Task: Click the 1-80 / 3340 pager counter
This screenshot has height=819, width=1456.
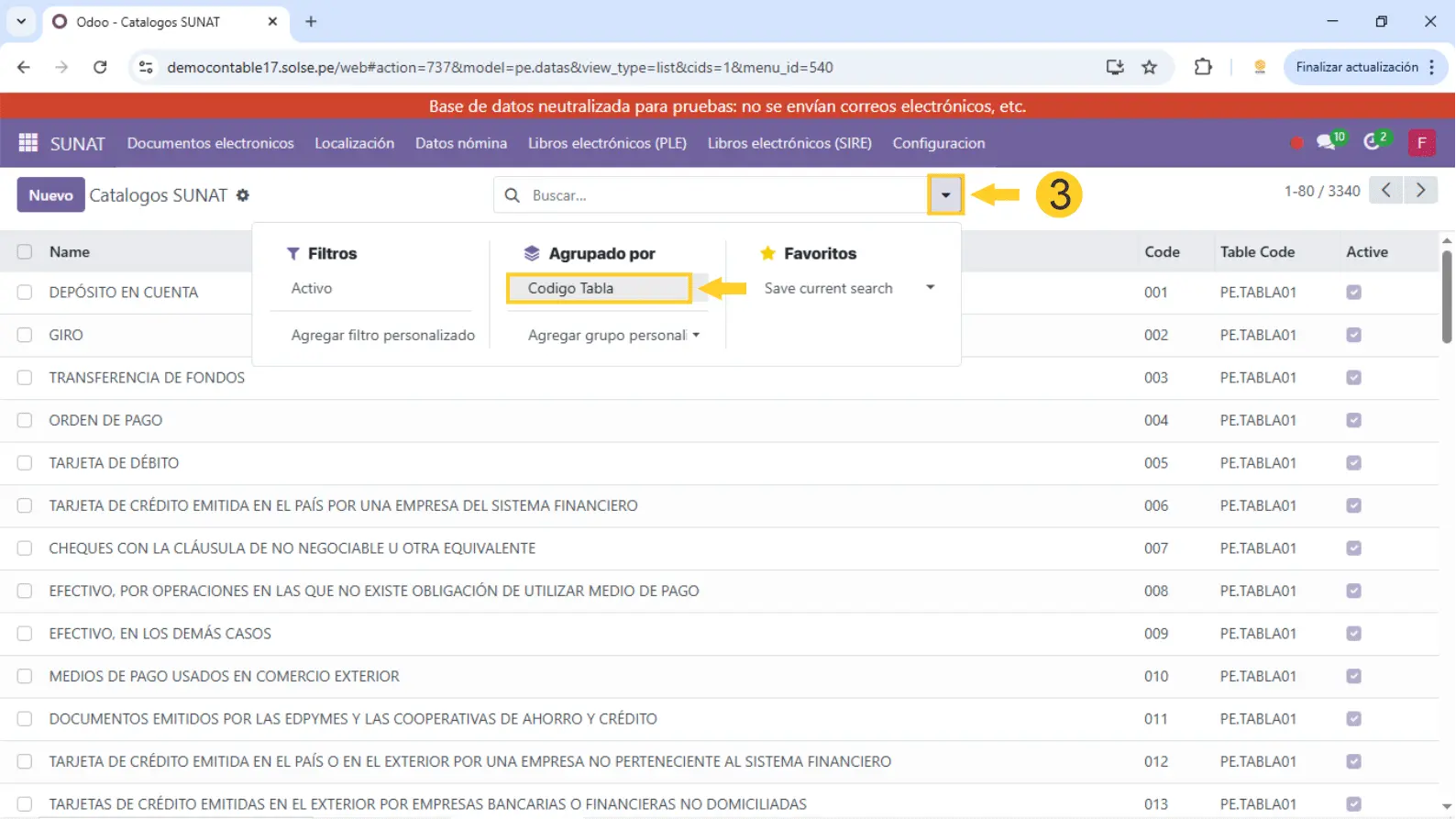Action: (x=1321, y=191)
